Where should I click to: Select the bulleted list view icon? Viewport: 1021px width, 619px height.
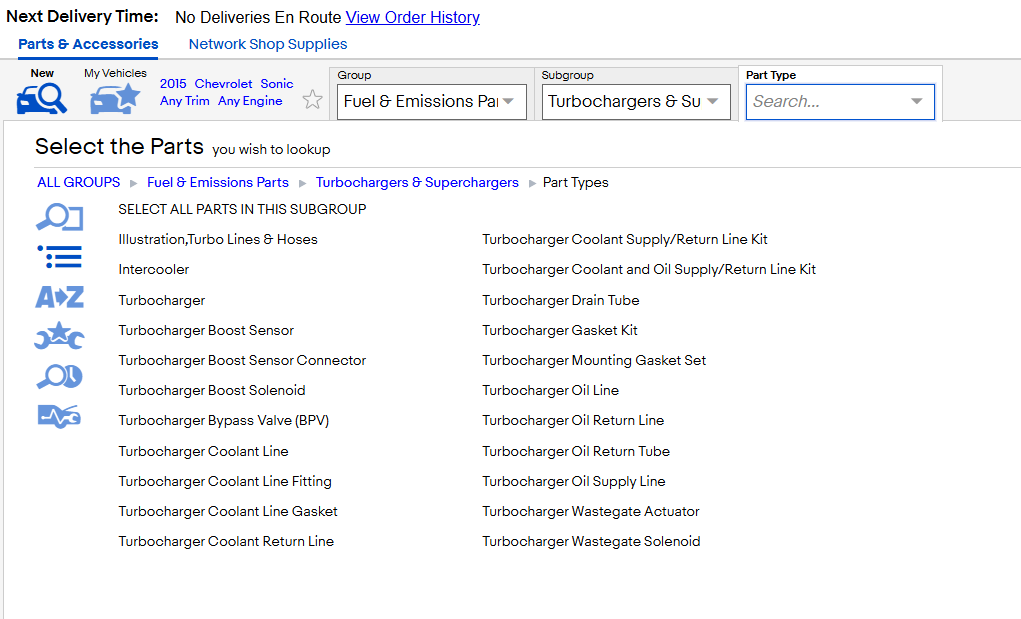59,256
